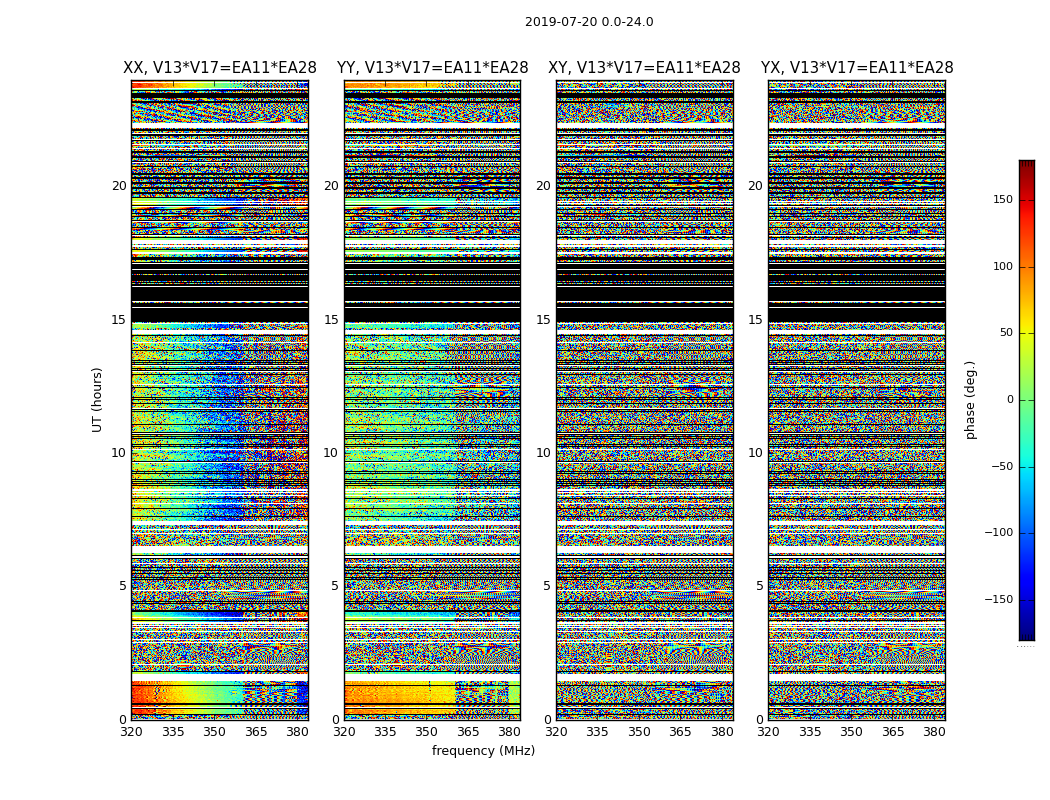This screenshot has width=1050, height=800.
Task: Select the XX, V13*V17=EA11*EA28 panel title
Action: click(220, 68)
